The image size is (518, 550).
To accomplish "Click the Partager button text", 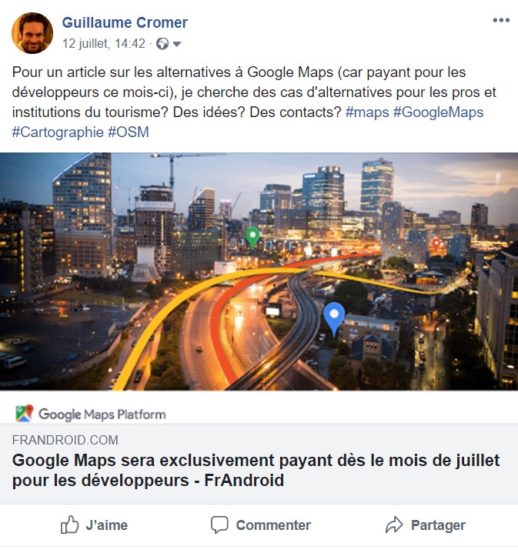I will pyautogui.click(x=438, y=525).
